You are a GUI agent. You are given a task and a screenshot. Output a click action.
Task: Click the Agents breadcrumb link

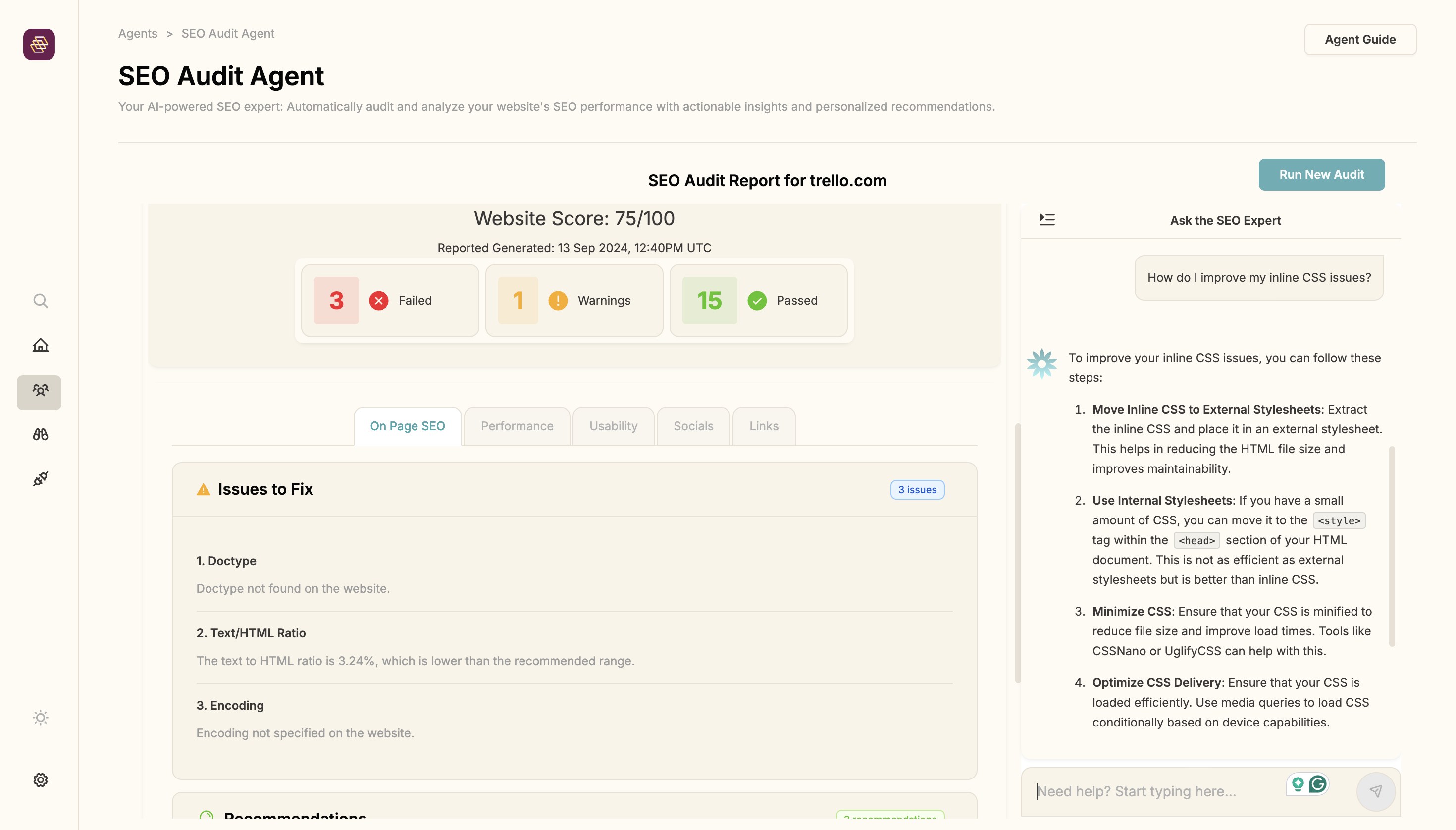tap(137, 33)
